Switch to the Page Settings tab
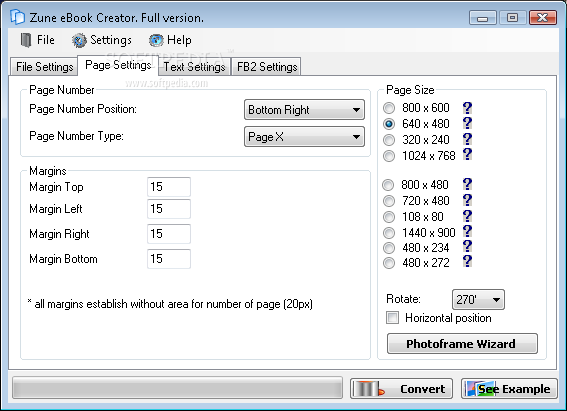This screenshot has width=567, height=411. click(118, 65)
